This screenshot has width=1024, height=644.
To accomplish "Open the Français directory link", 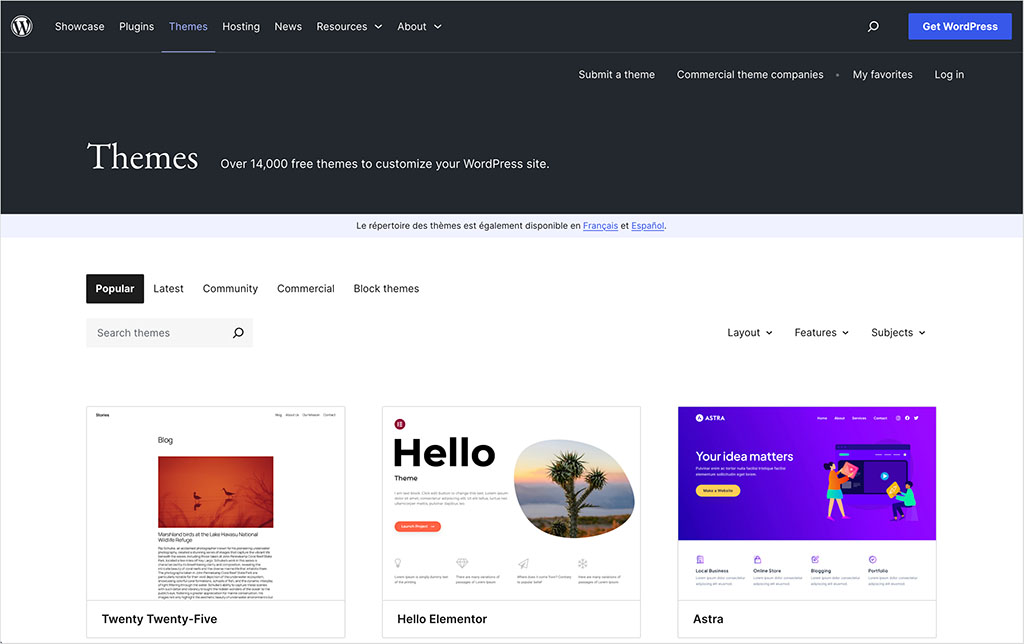I will click(x=600, y=225).
